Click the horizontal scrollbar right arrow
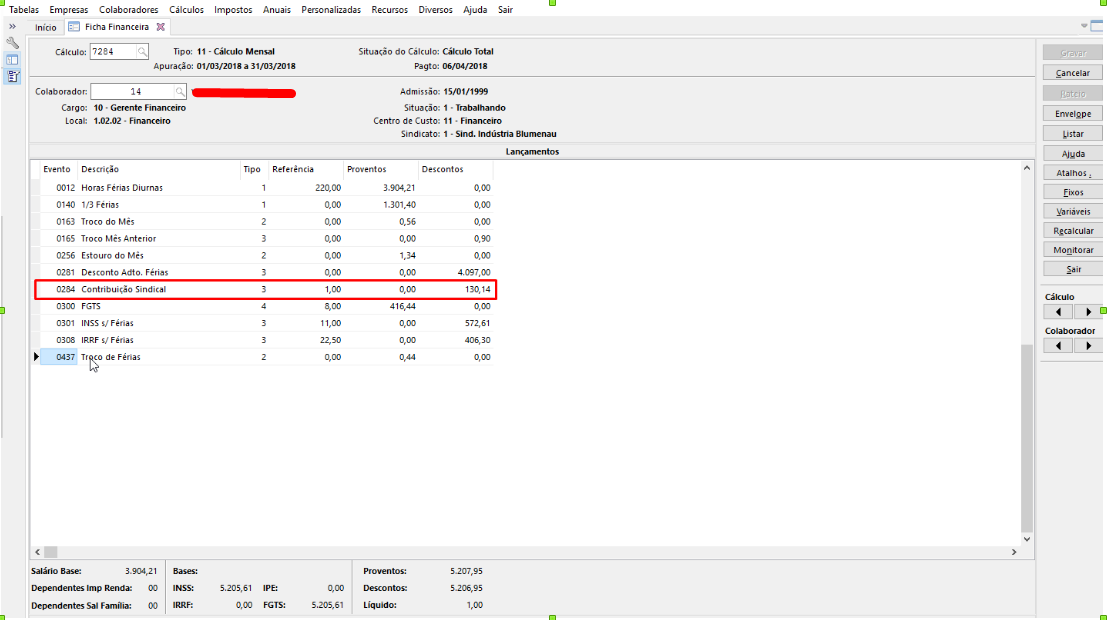 [x=1014, y=552]
